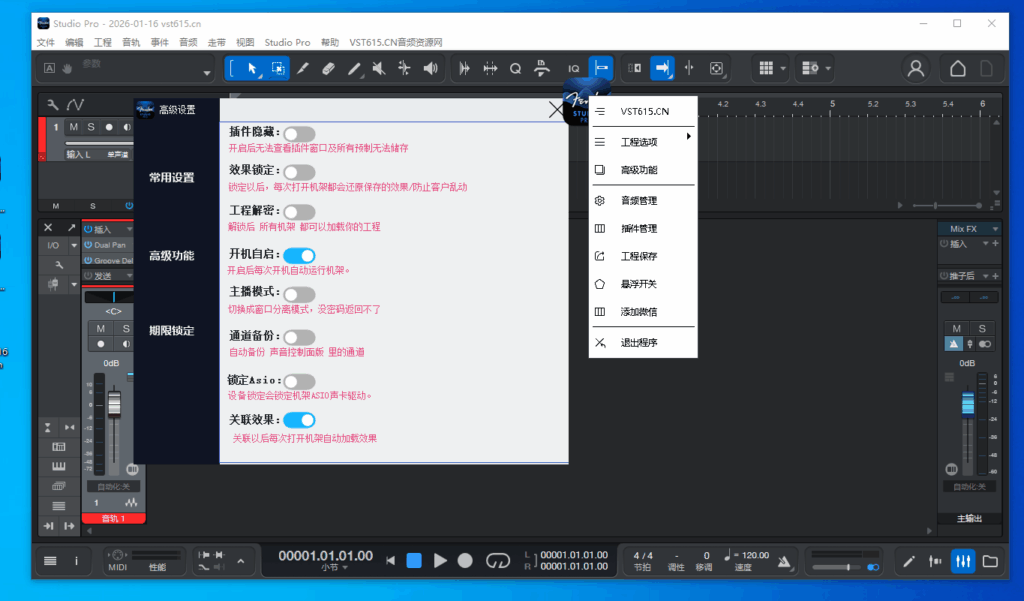Select the Paint tool in the toolbar
The width and height of the screenshot is (1024, 601).
coord(302,68)
